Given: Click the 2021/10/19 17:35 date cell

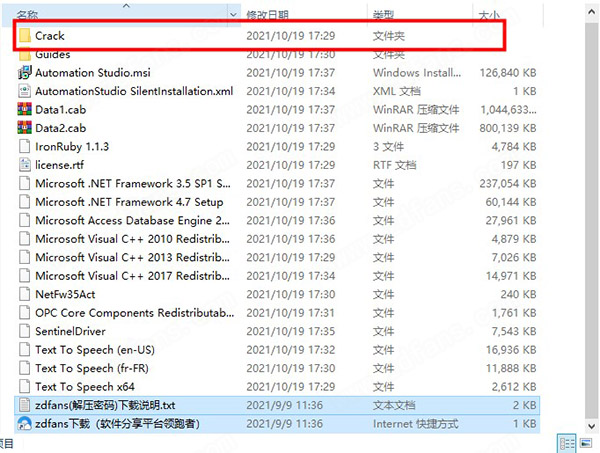Looking at the screenshot, I should pyautogui.click(x=291, y=331).
